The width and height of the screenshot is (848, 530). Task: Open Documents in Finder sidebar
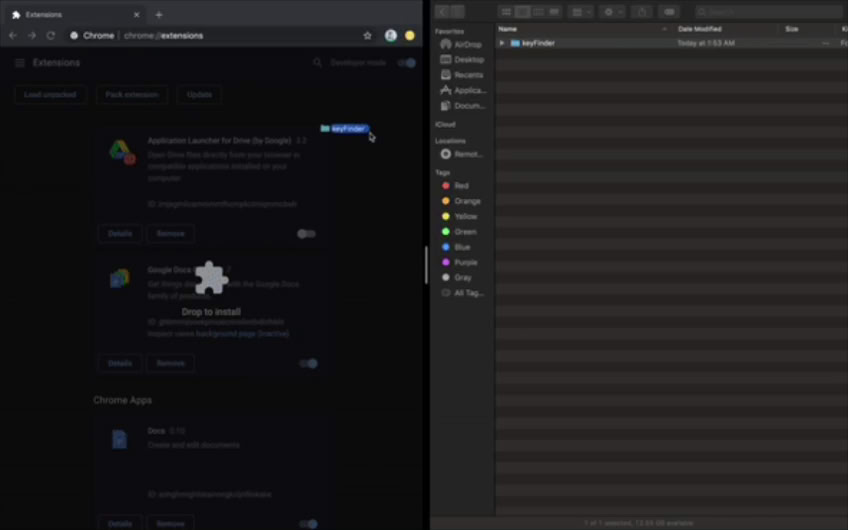[x=462, y=105]
